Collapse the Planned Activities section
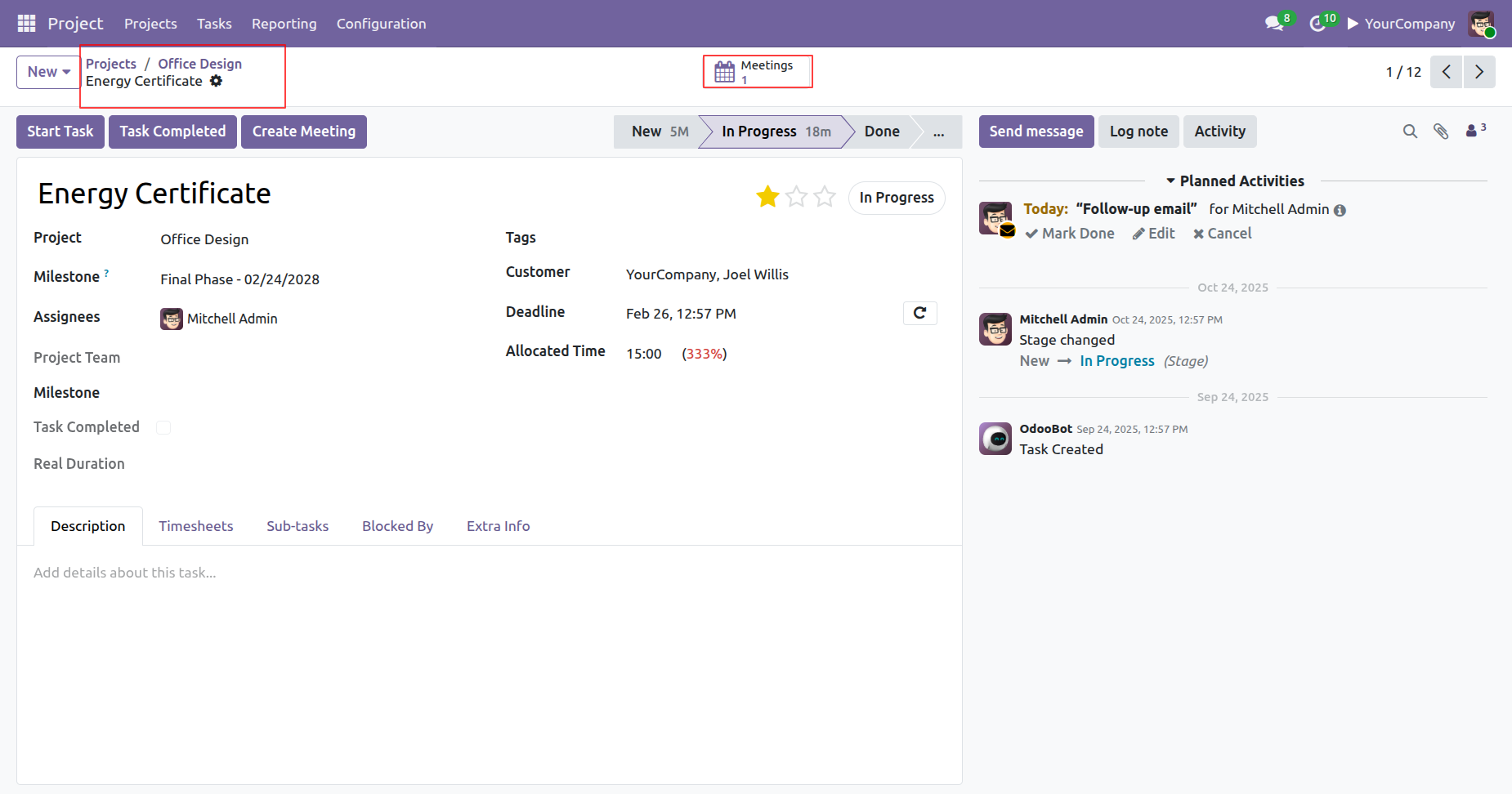 coord(1234,181)
